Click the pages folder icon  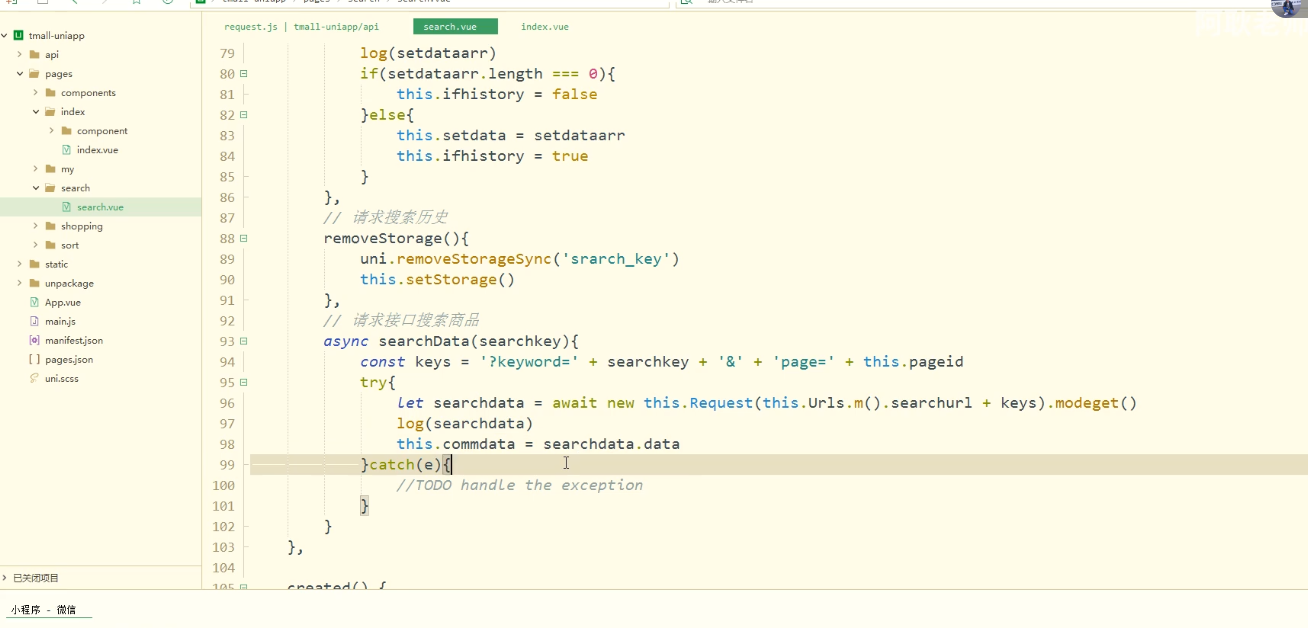[x=35, y=73]
